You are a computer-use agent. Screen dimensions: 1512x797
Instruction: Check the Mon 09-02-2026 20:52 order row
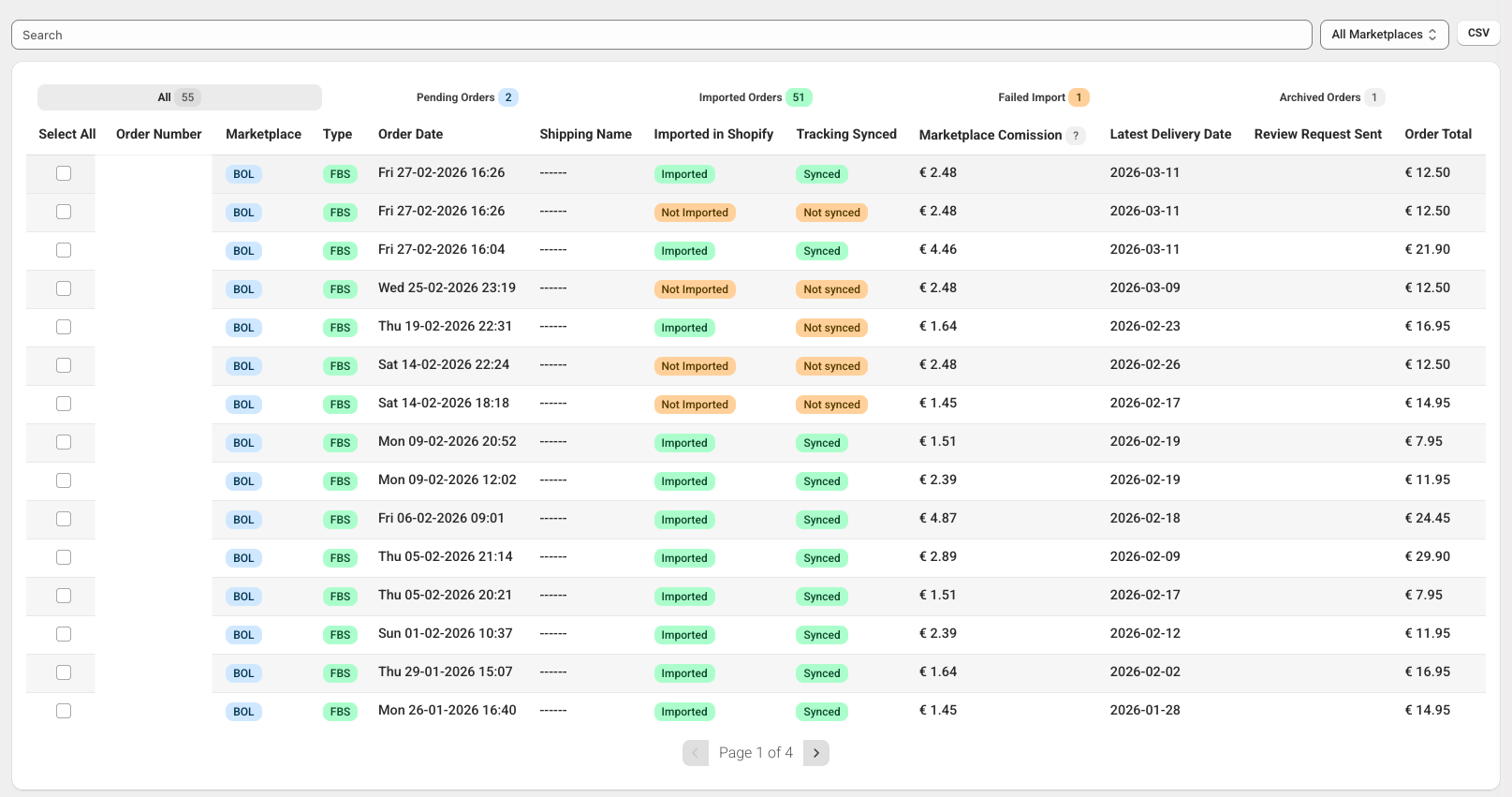point(64,442)
